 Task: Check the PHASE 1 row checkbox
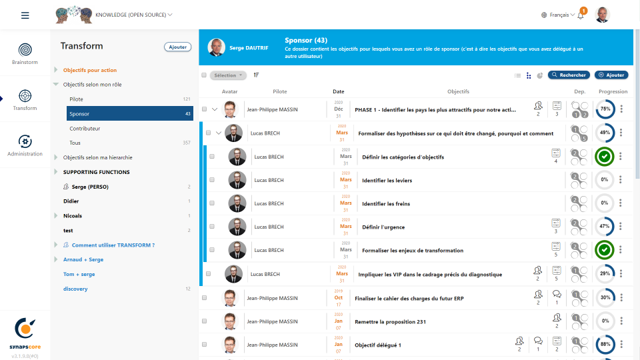pos(204,109)
